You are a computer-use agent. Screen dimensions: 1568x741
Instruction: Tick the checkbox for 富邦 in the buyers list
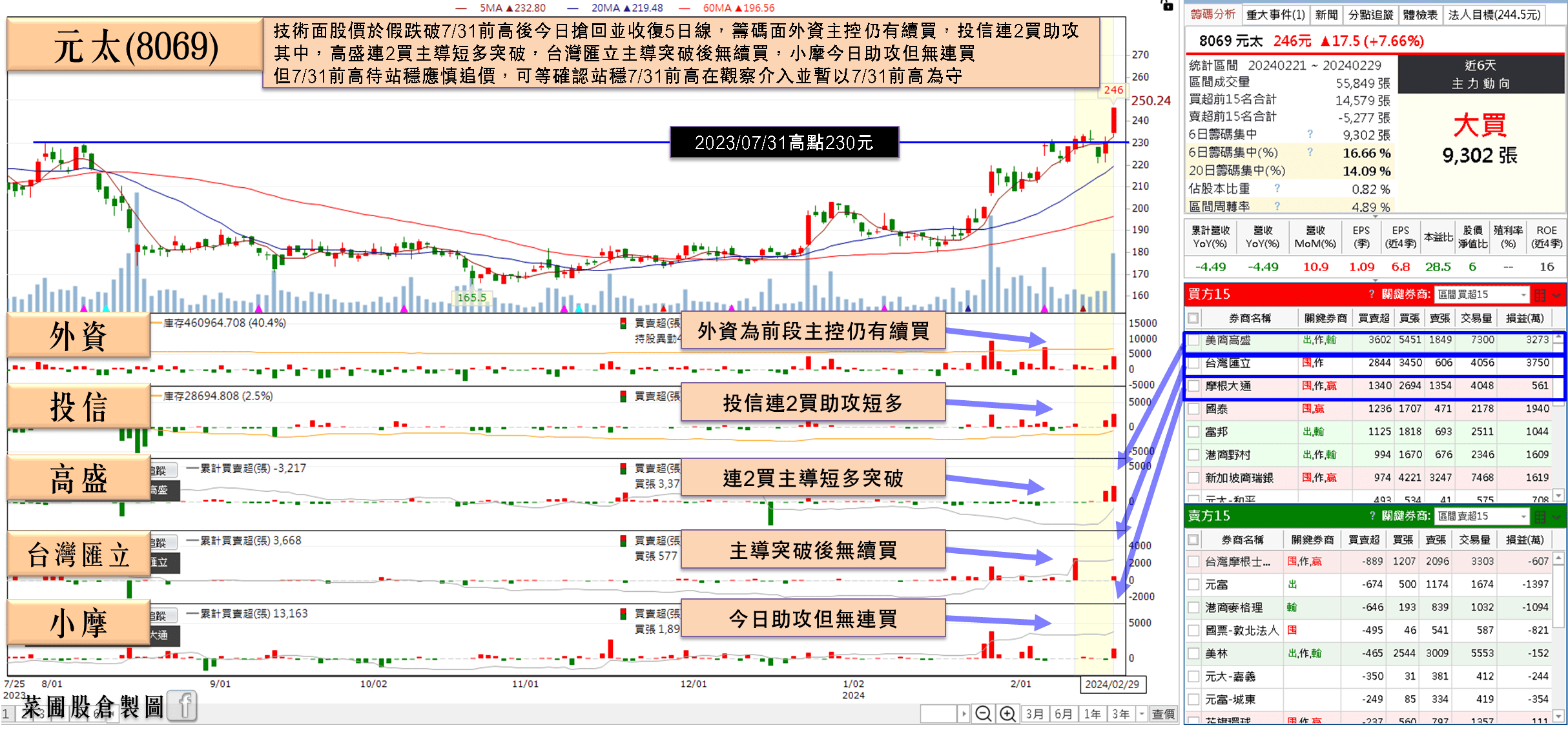click(x=1193, y=432)
